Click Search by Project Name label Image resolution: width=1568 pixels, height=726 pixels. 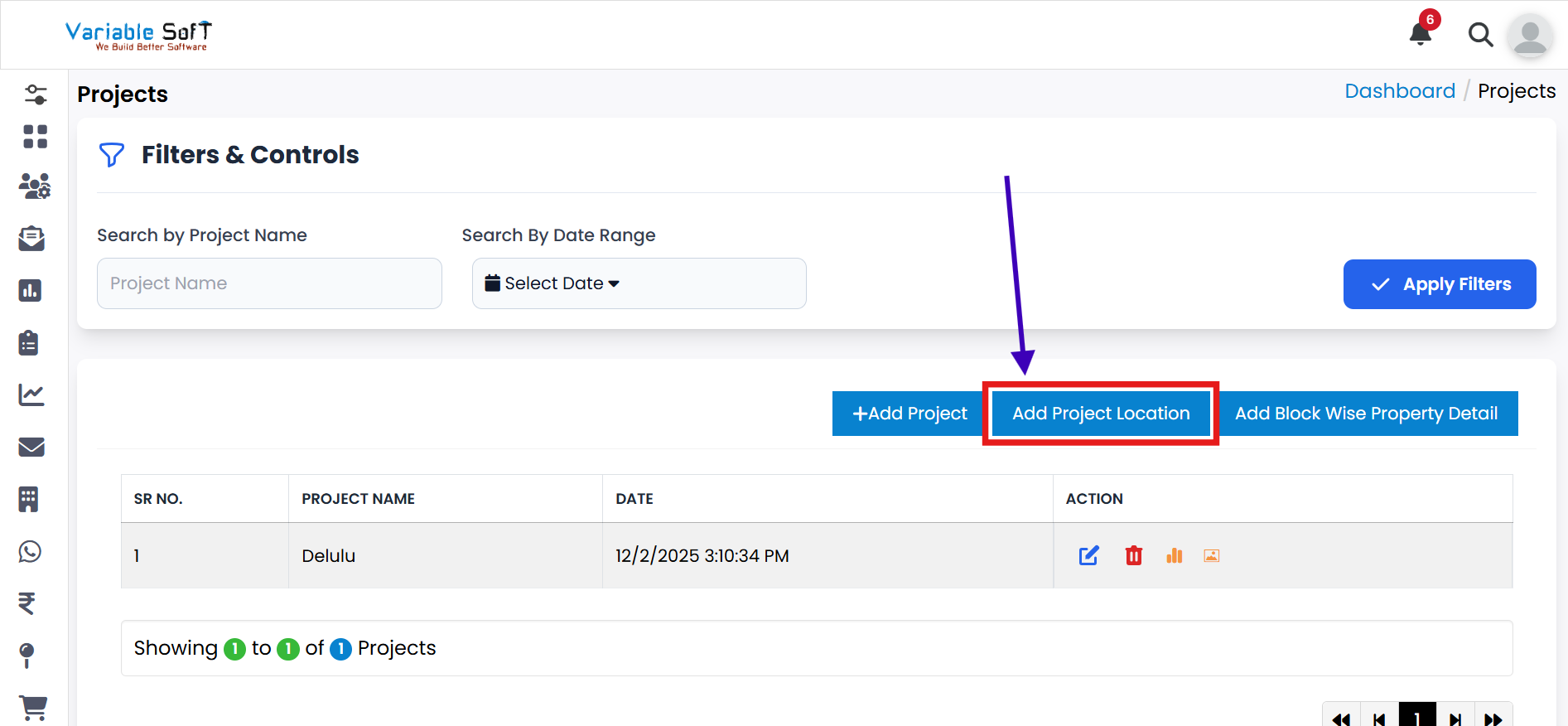[x=202, y=235]
